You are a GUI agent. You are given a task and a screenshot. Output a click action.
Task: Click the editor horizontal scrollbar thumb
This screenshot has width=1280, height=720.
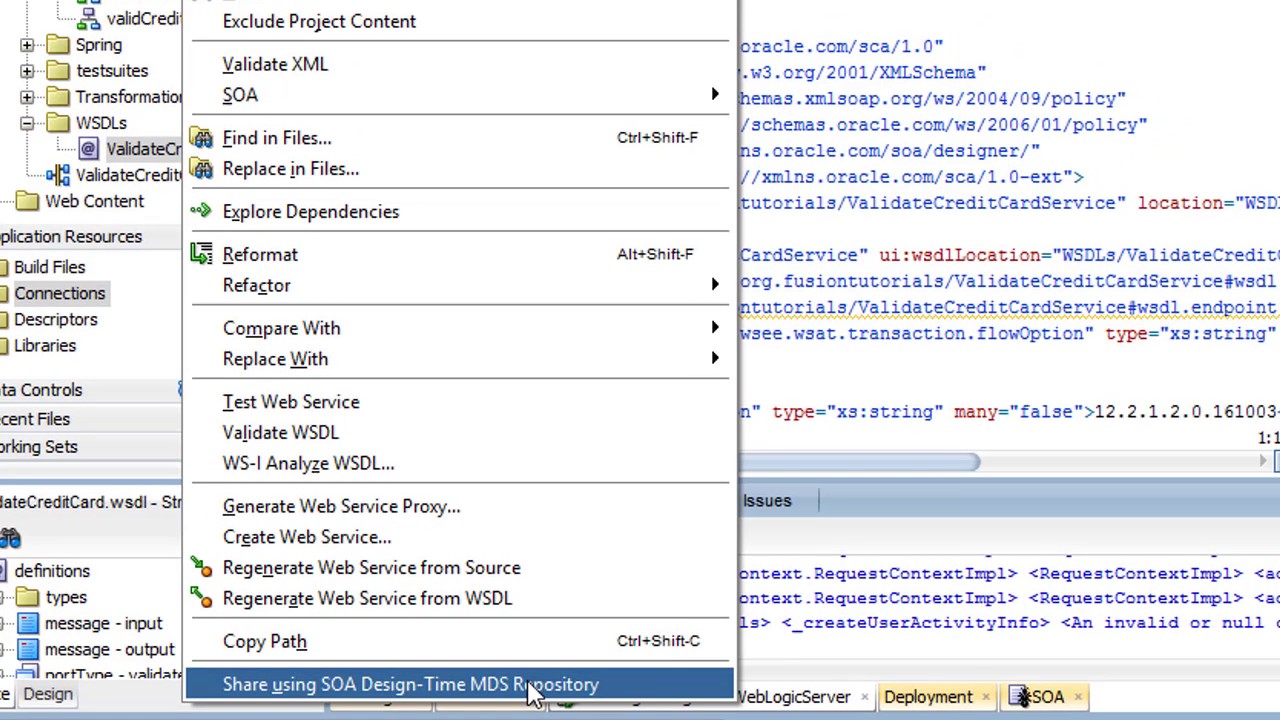(860, 462)
